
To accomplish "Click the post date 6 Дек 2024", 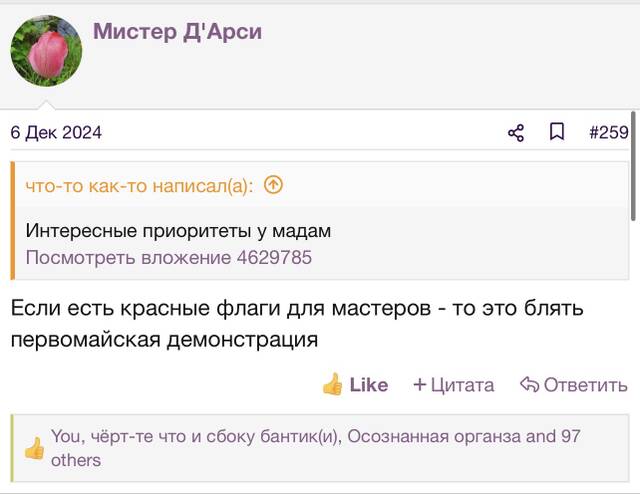I will click(x=56, y=133).
